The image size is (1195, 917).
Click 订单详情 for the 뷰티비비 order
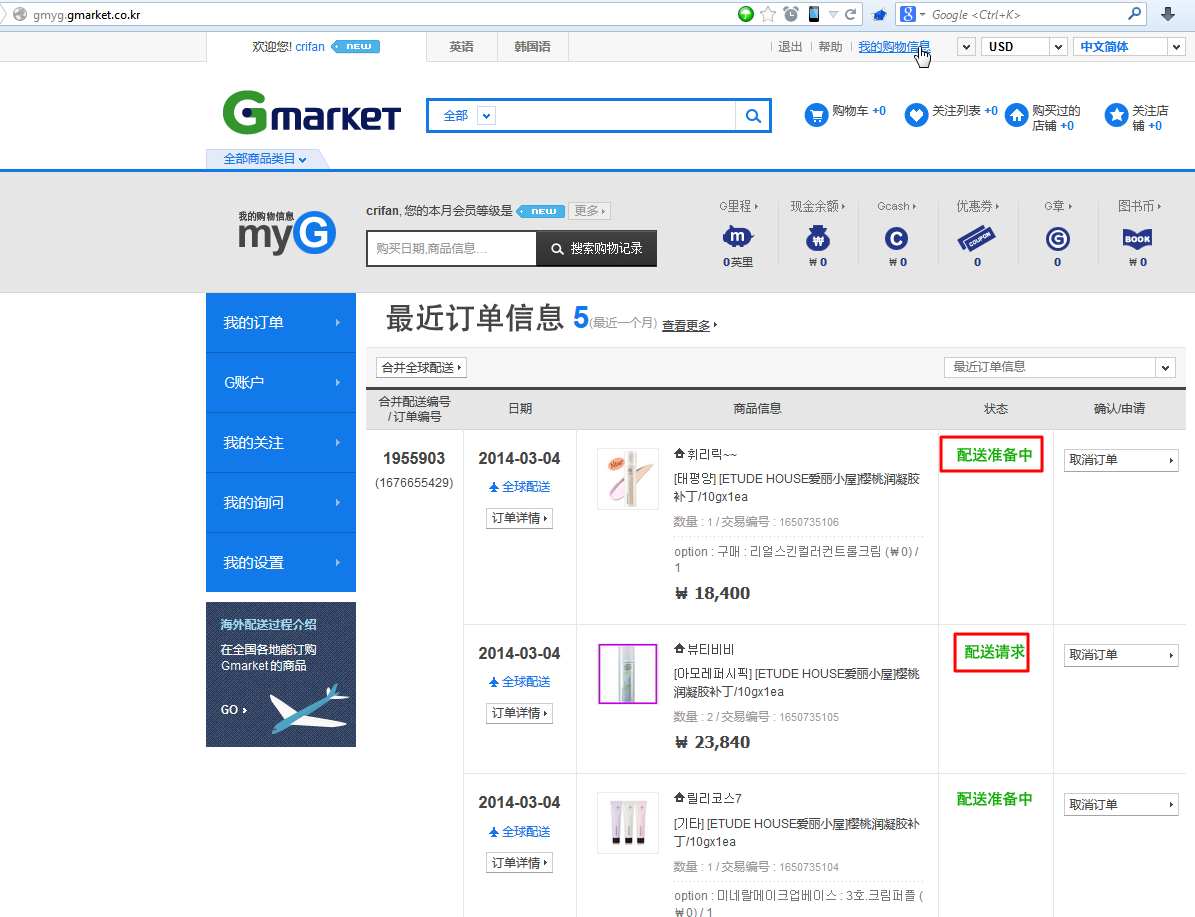click(519, 713)
